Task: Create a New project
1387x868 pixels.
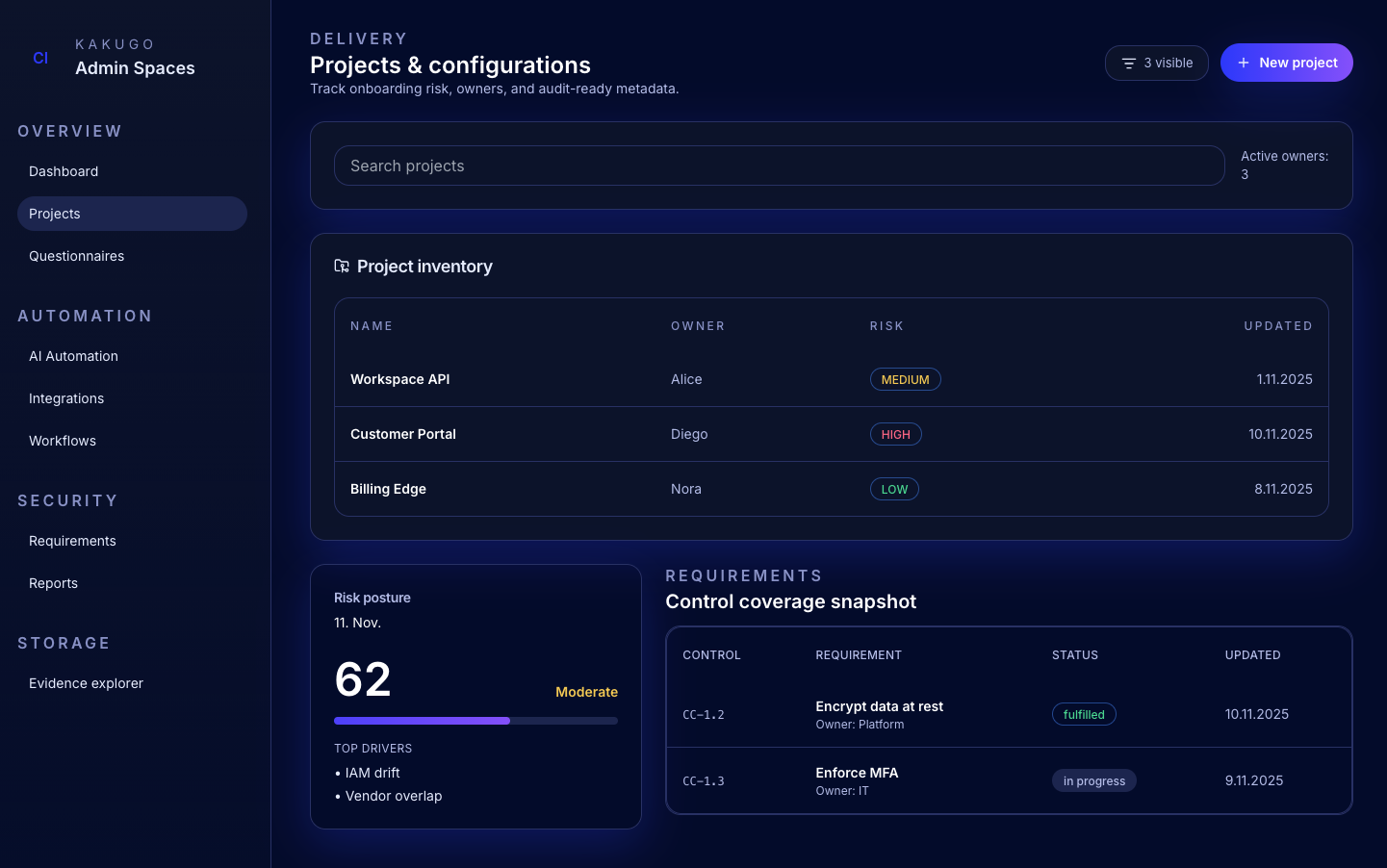Action: pyautogui.click(x=1287, y=62)
